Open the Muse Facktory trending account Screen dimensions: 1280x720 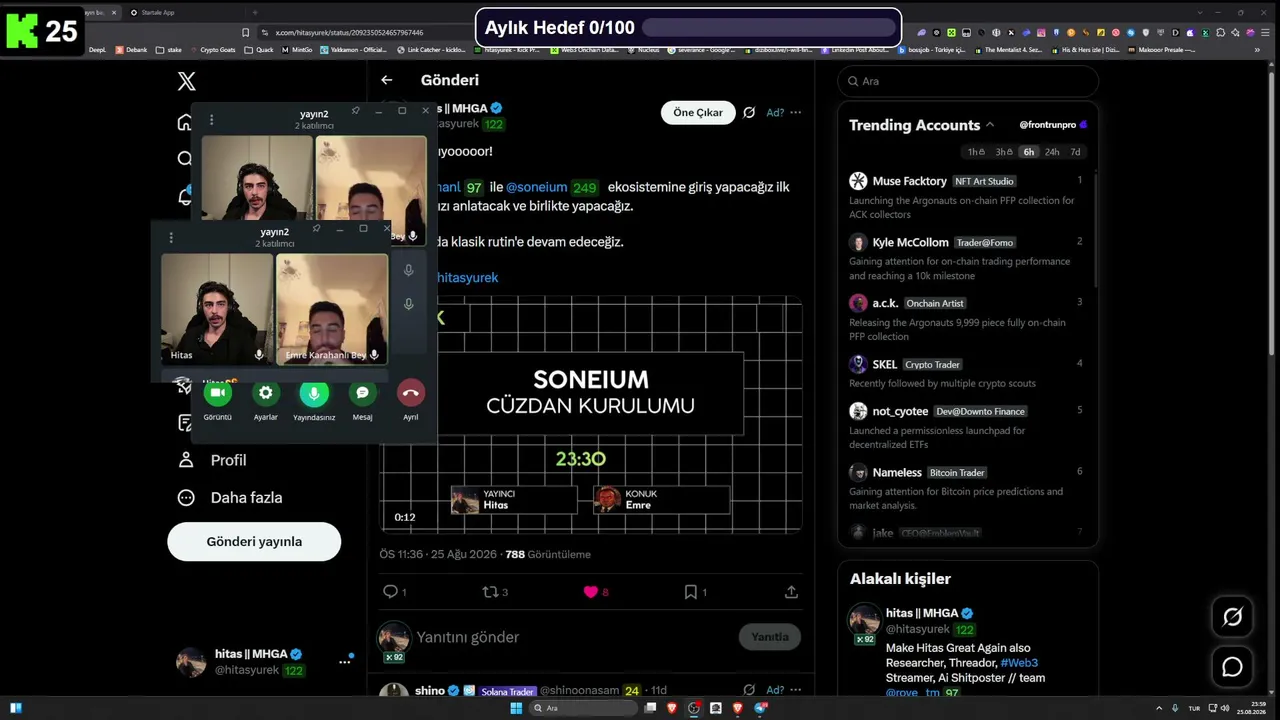coord(909,181)
